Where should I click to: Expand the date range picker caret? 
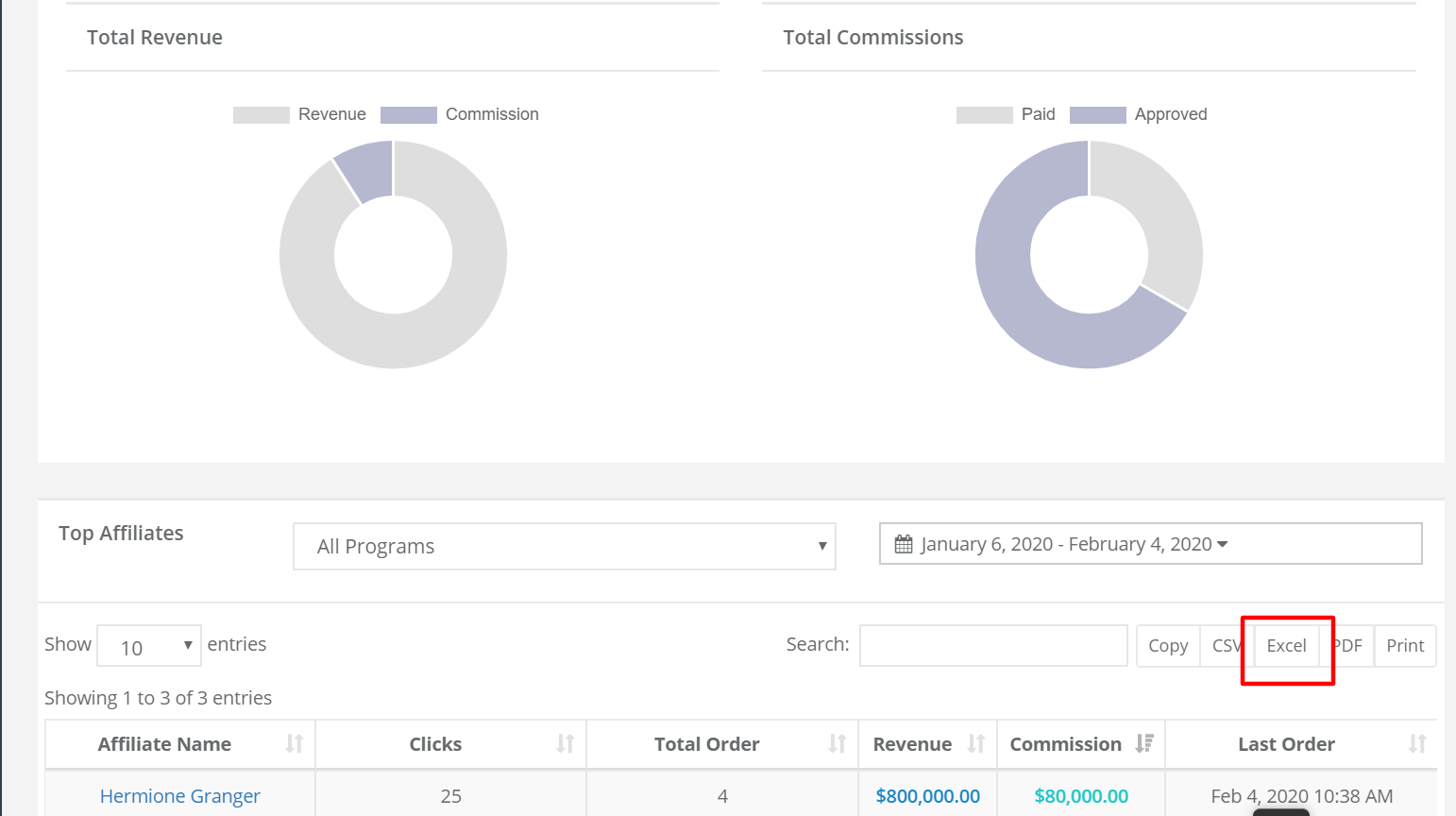pos(1223,544)
